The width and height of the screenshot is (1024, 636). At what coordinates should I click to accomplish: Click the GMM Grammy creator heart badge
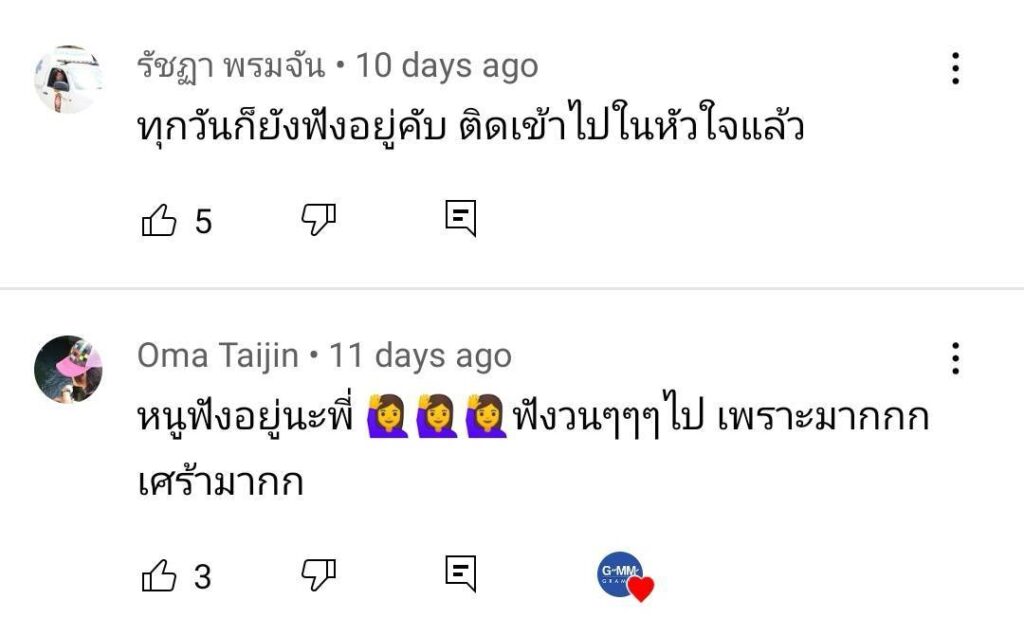[624, 577]
